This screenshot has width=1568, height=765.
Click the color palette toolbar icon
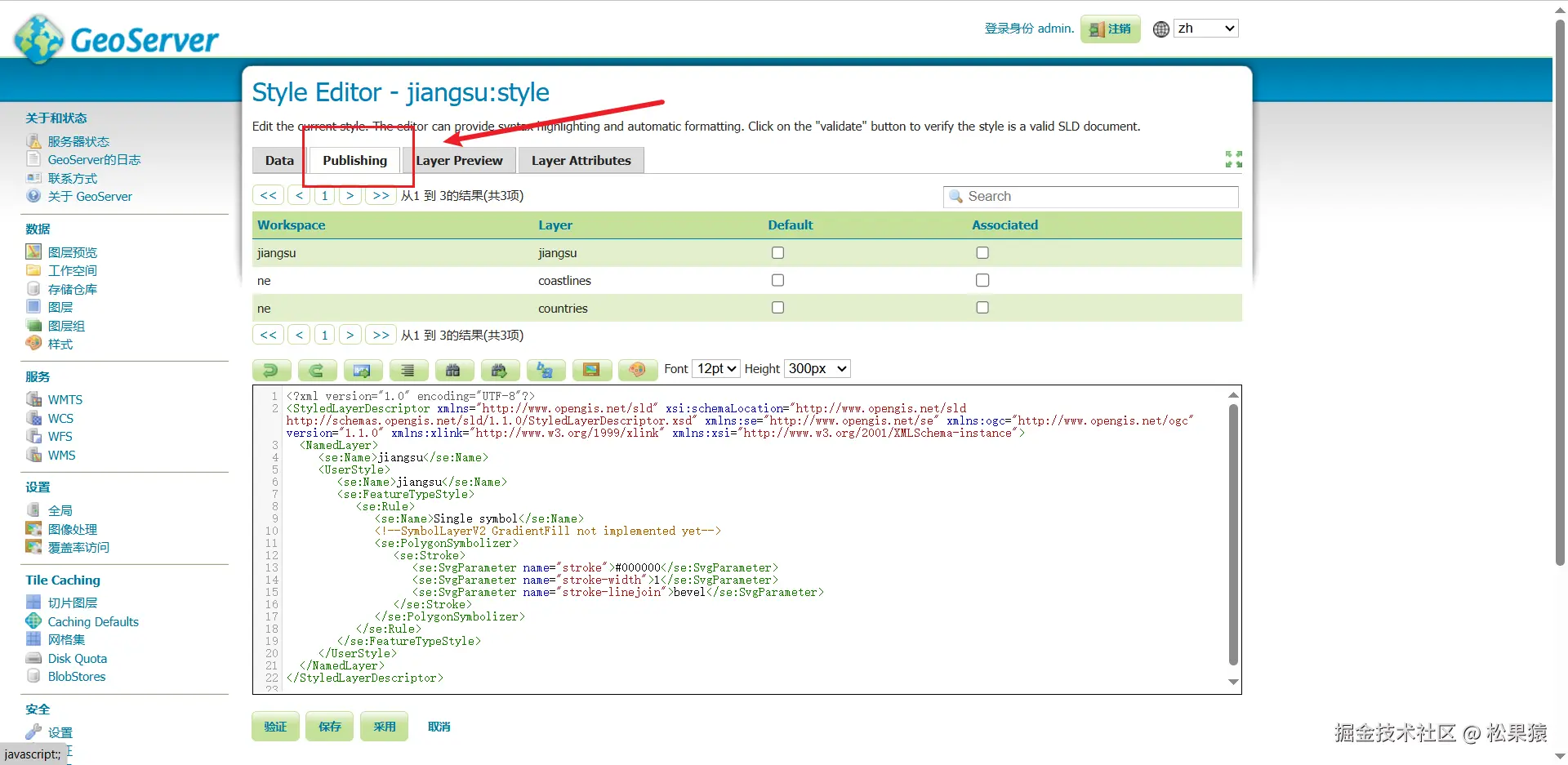(637, 370)
